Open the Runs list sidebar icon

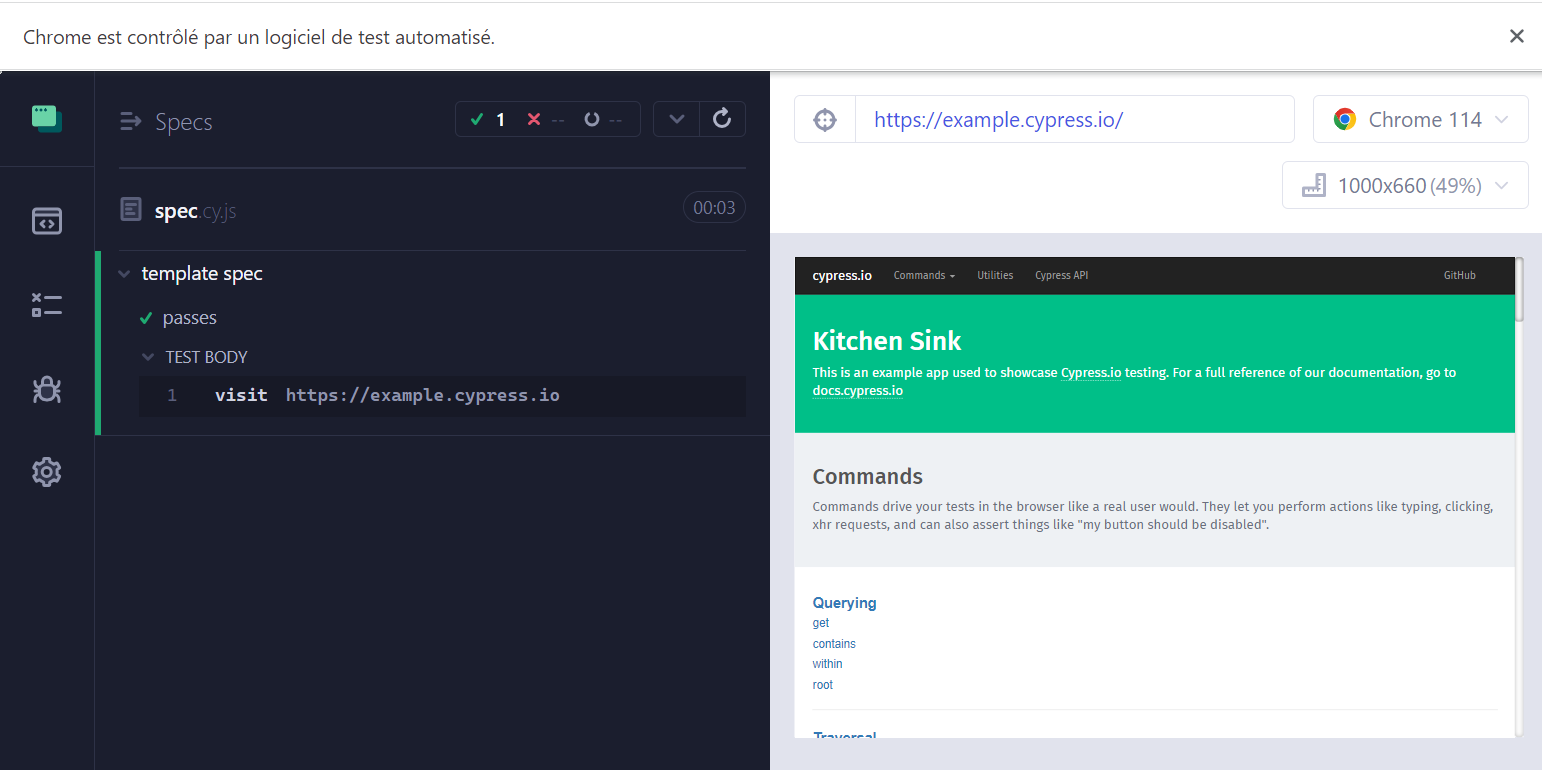[47, 305]
